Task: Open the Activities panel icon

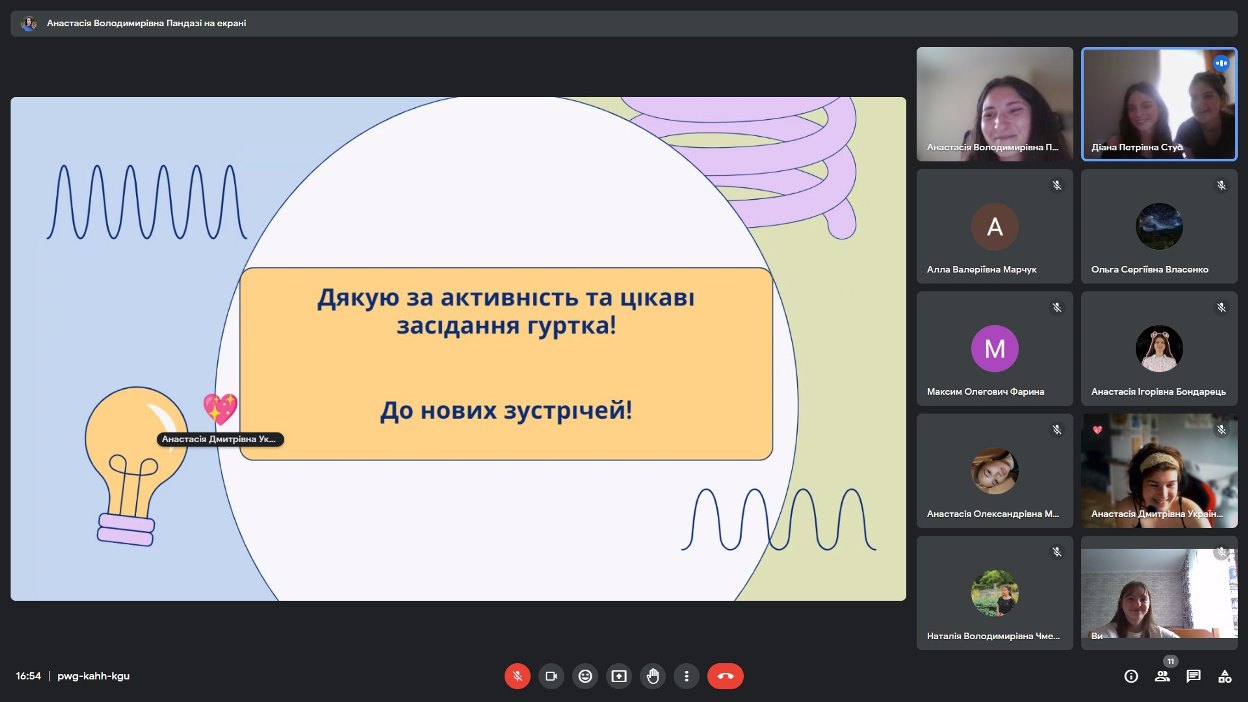Action: (x=1224, y=676)
